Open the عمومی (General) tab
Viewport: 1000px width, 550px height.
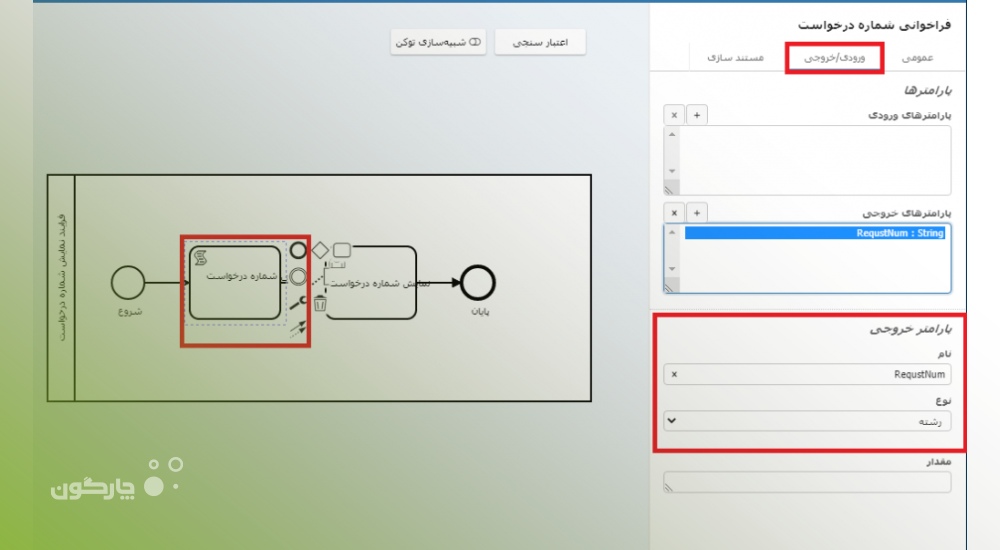coord(917,59)
